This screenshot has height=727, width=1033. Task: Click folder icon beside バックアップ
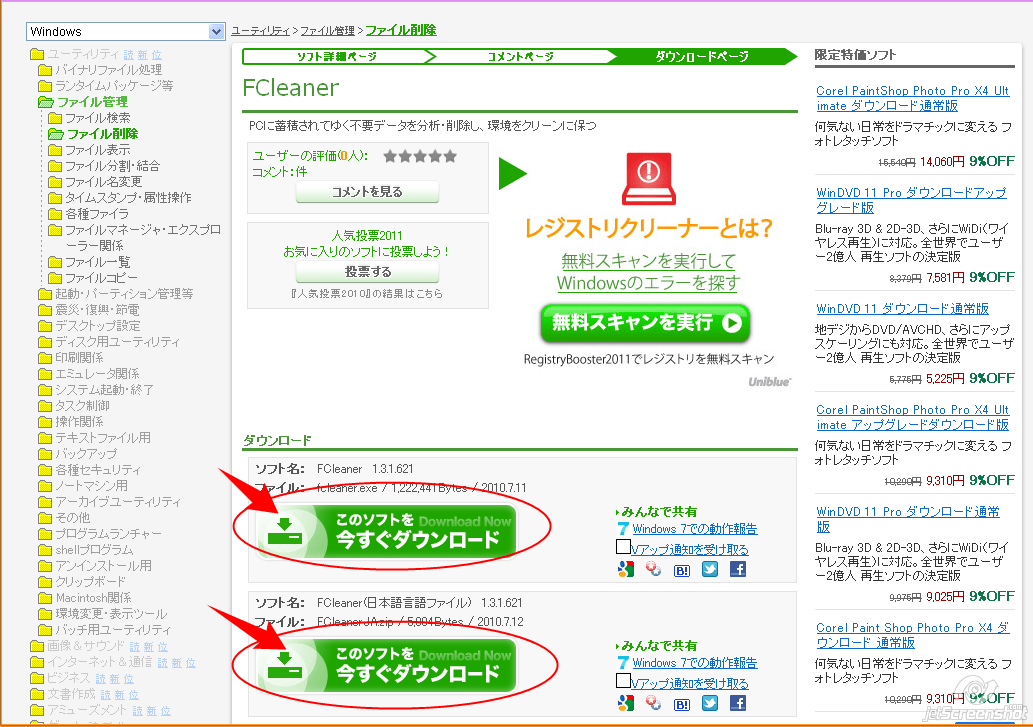(x=45, y=454)
